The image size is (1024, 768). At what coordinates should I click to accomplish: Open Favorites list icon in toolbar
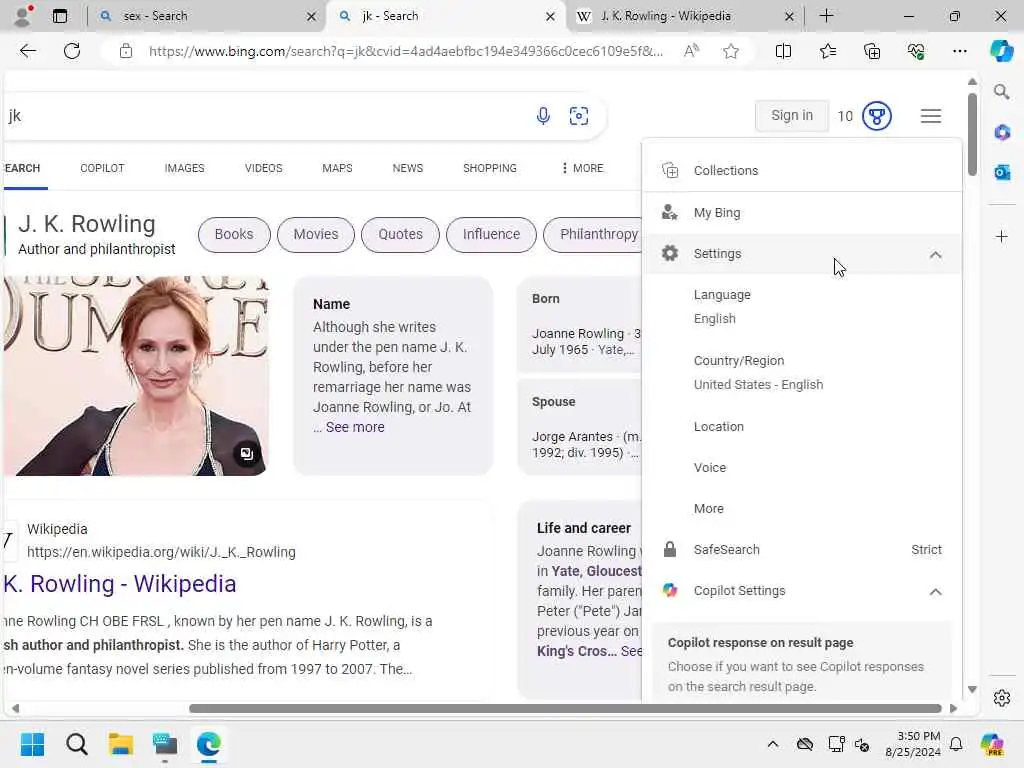pos(827,51)
